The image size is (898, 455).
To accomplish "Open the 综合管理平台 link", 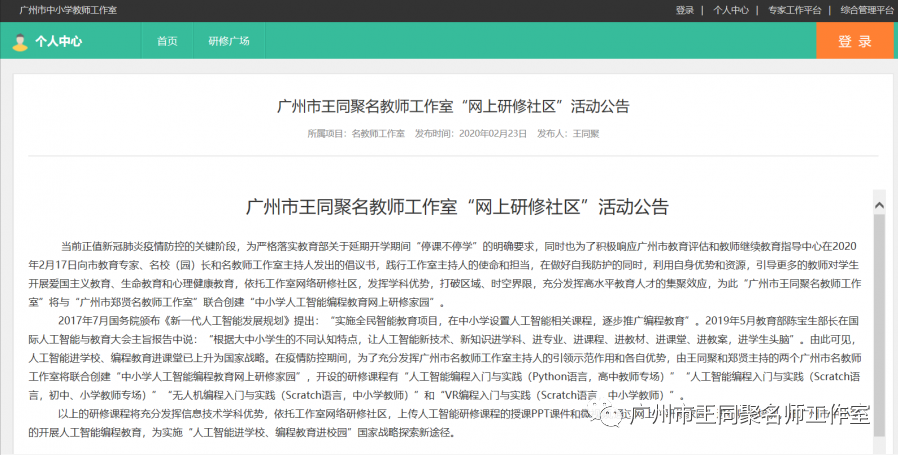I will click(x=866, y=10).
